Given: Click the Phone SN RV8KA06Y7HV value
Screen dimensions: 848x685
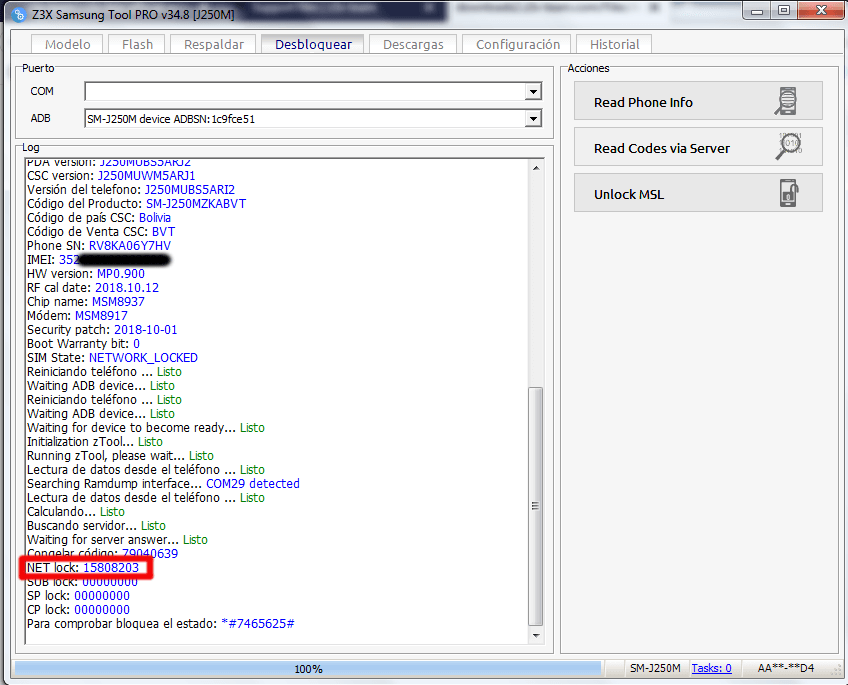Looking at the screenshot, I should point(130,246).
